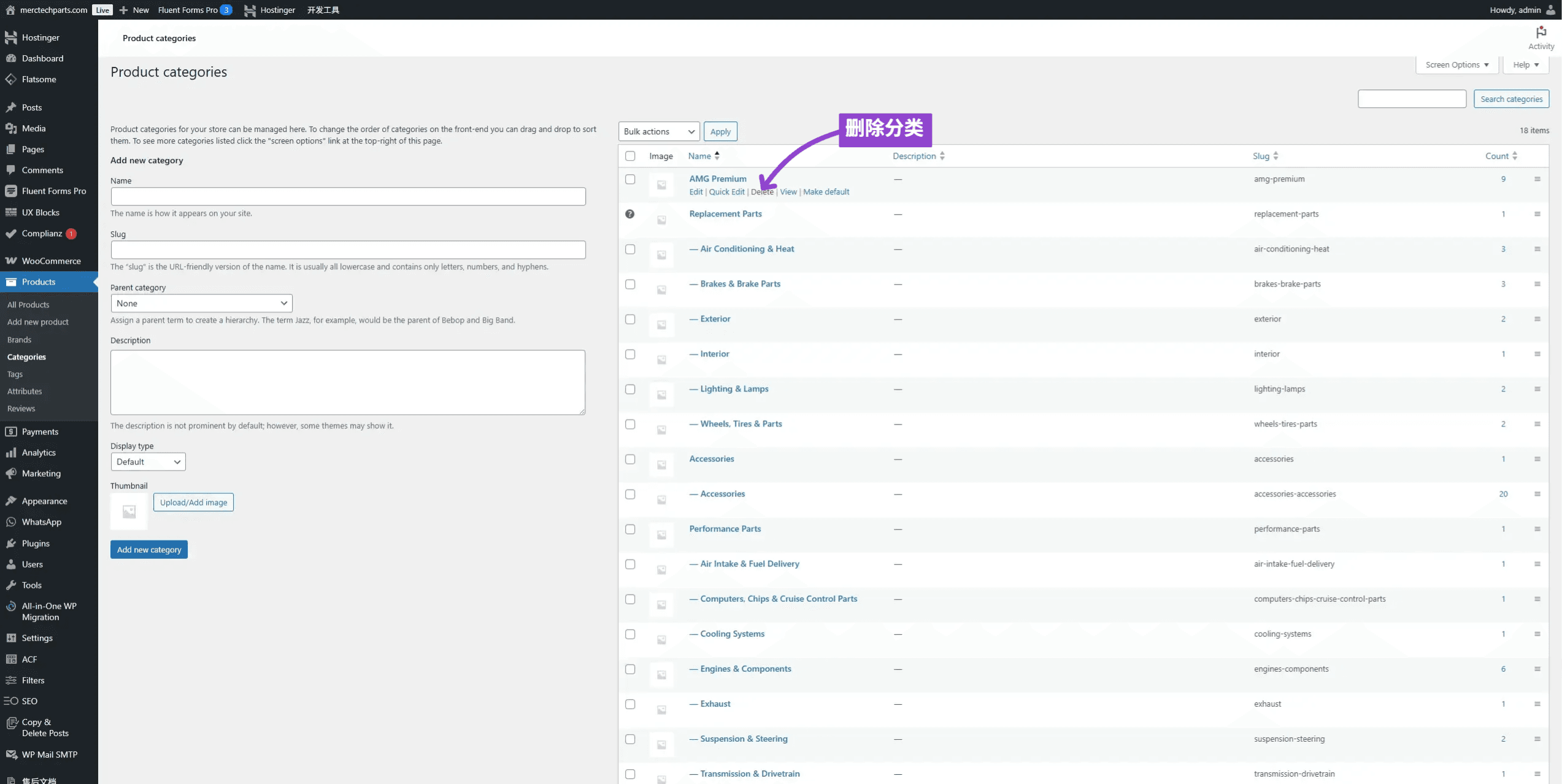The image size is (1562, 784).
Task: Click the WooCommerce icon in sidebar
Action: tap(11, 261)
